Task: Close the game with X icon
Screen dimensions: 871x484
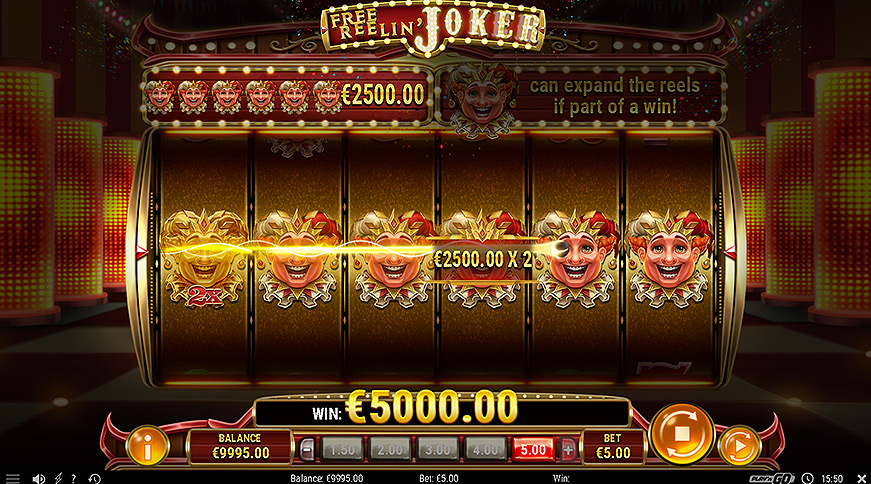Action: (862, 478)
